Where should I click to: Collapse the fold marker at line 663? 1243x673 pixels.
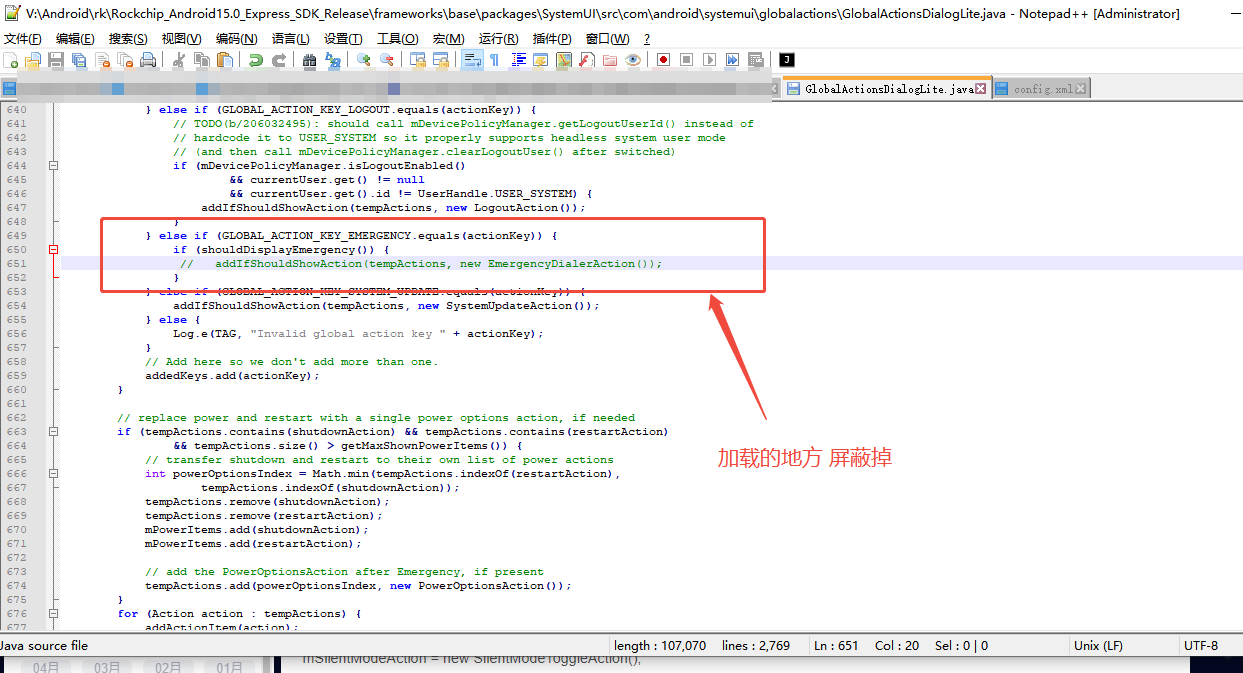(x=54, y=432)
